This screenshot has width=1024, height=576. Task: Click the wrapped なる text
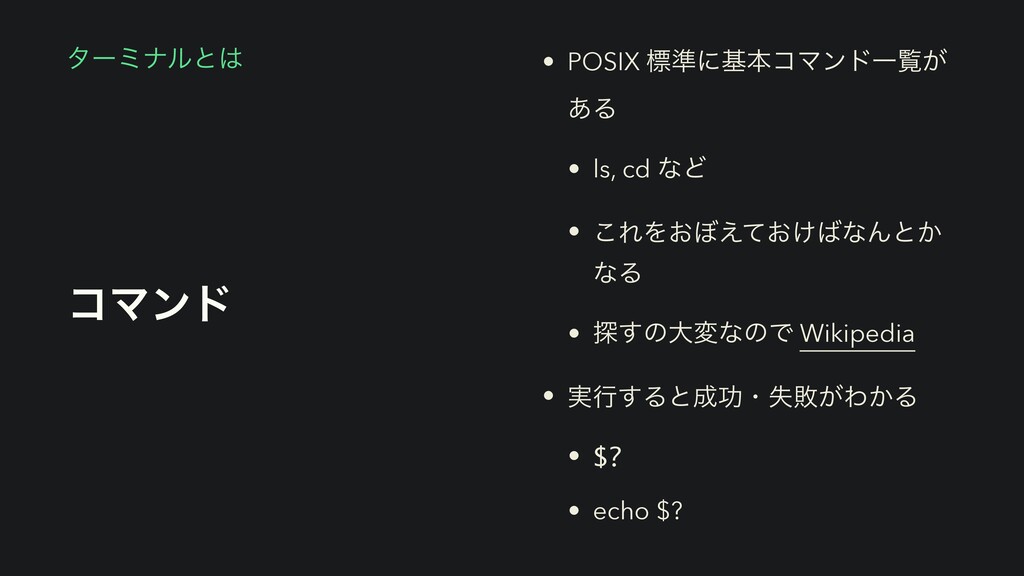coord(617,272)
